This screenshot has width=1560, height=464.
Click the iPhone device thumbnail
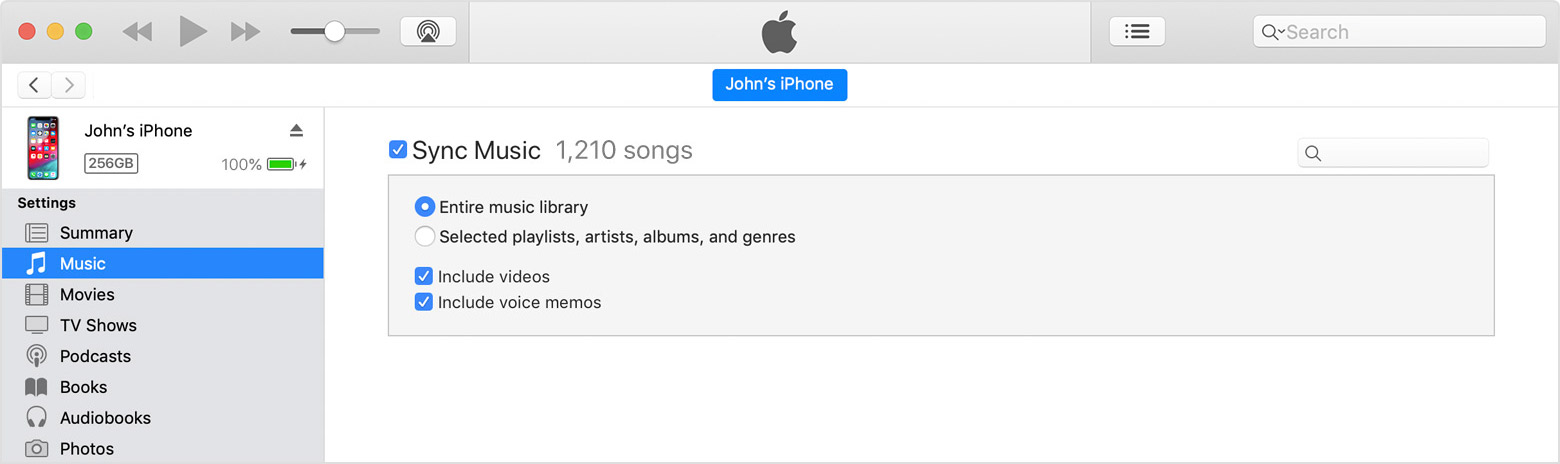point(43,148)
